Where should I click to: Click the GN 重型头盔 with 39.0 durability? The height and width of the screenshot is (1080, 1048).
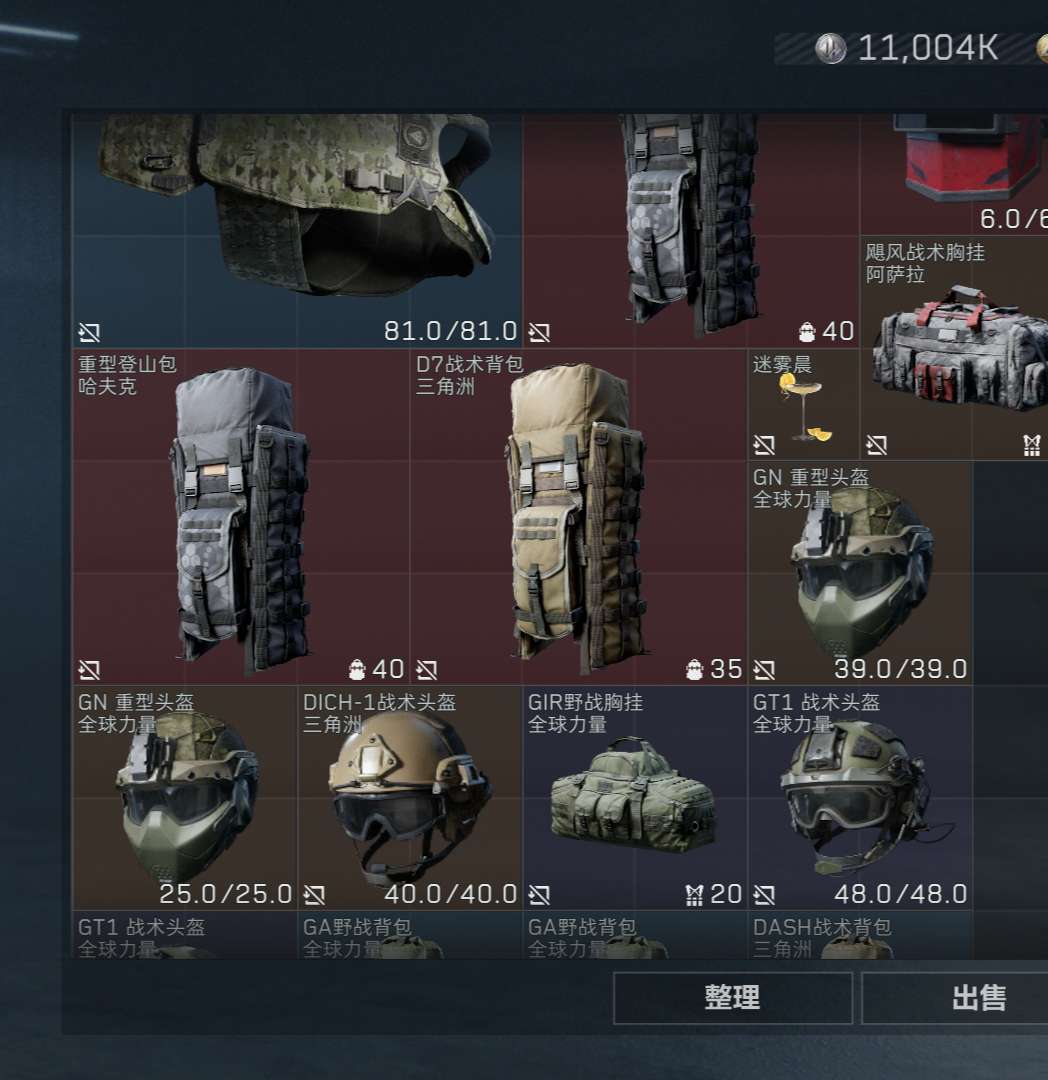pyautogui.click(x=860, y=573)
